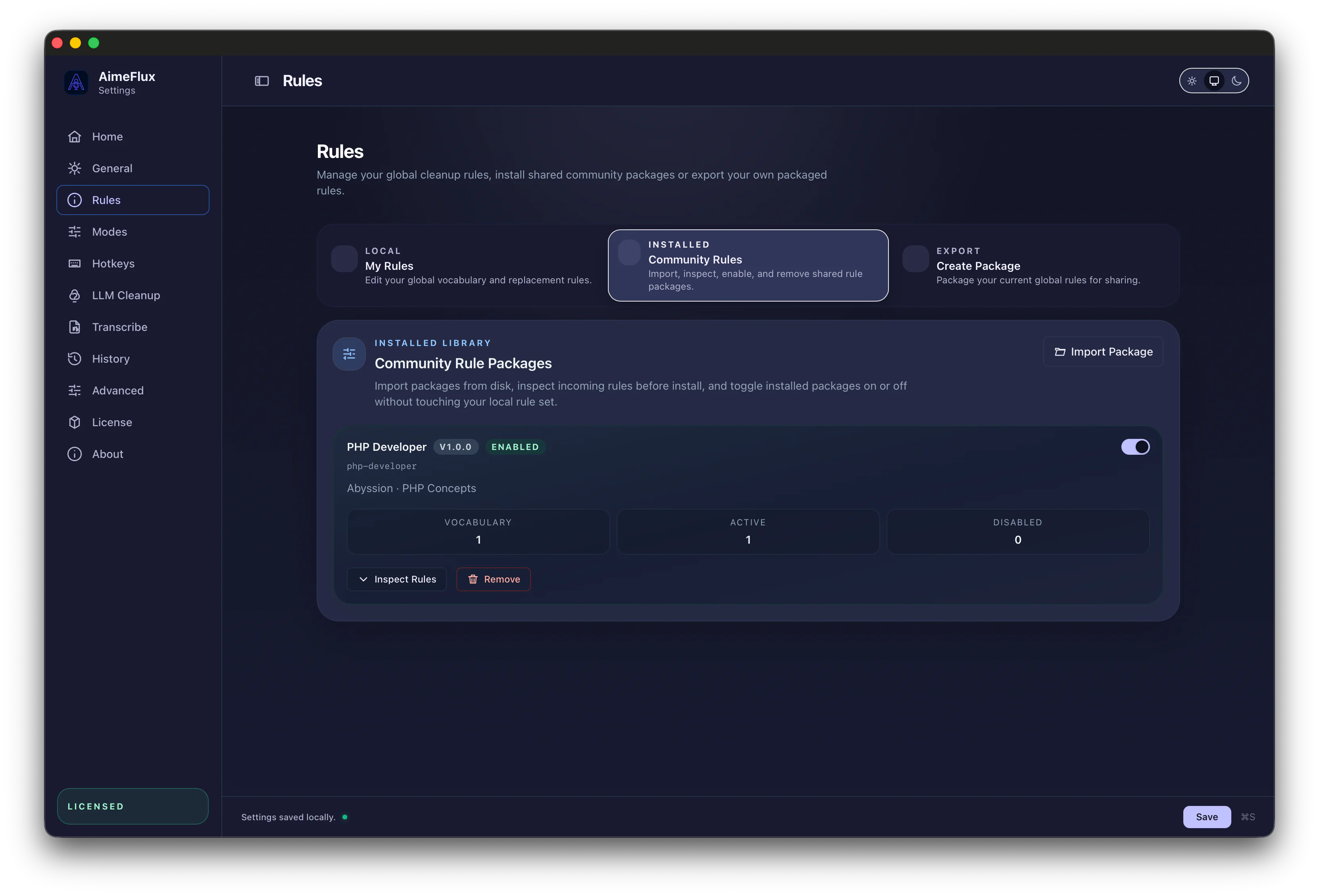Click the Create Package tab icon square
The height and width of the screenshot is (896, 1319).
pyautogui.click(x=915, y=259)
